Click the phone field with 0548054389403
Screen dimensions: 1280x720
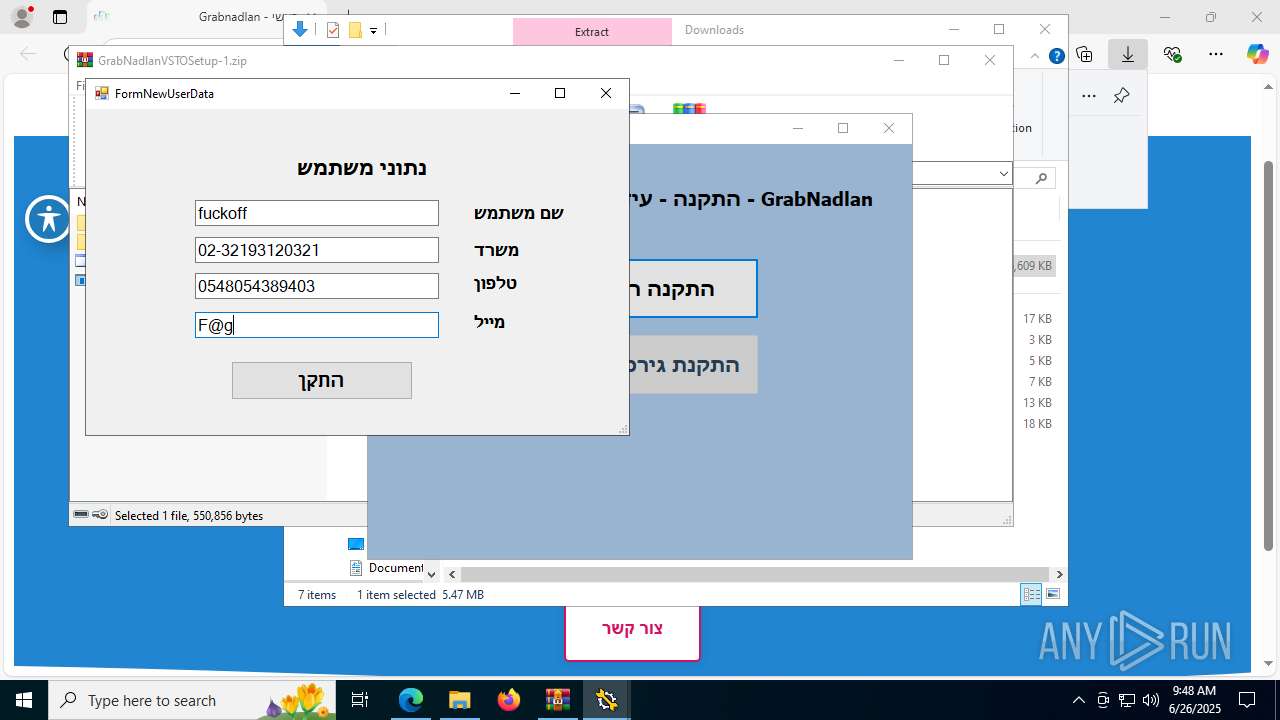pyautogui.click(x=317, y=286)
